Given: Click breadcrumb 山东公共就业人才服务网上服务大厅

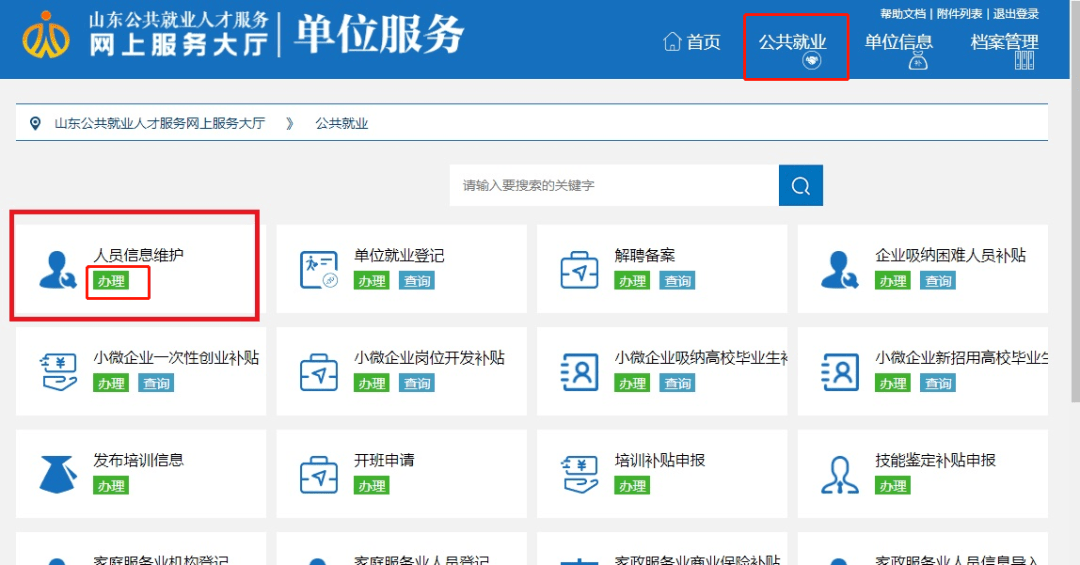Looking at the screenshot, I should 160,123.
